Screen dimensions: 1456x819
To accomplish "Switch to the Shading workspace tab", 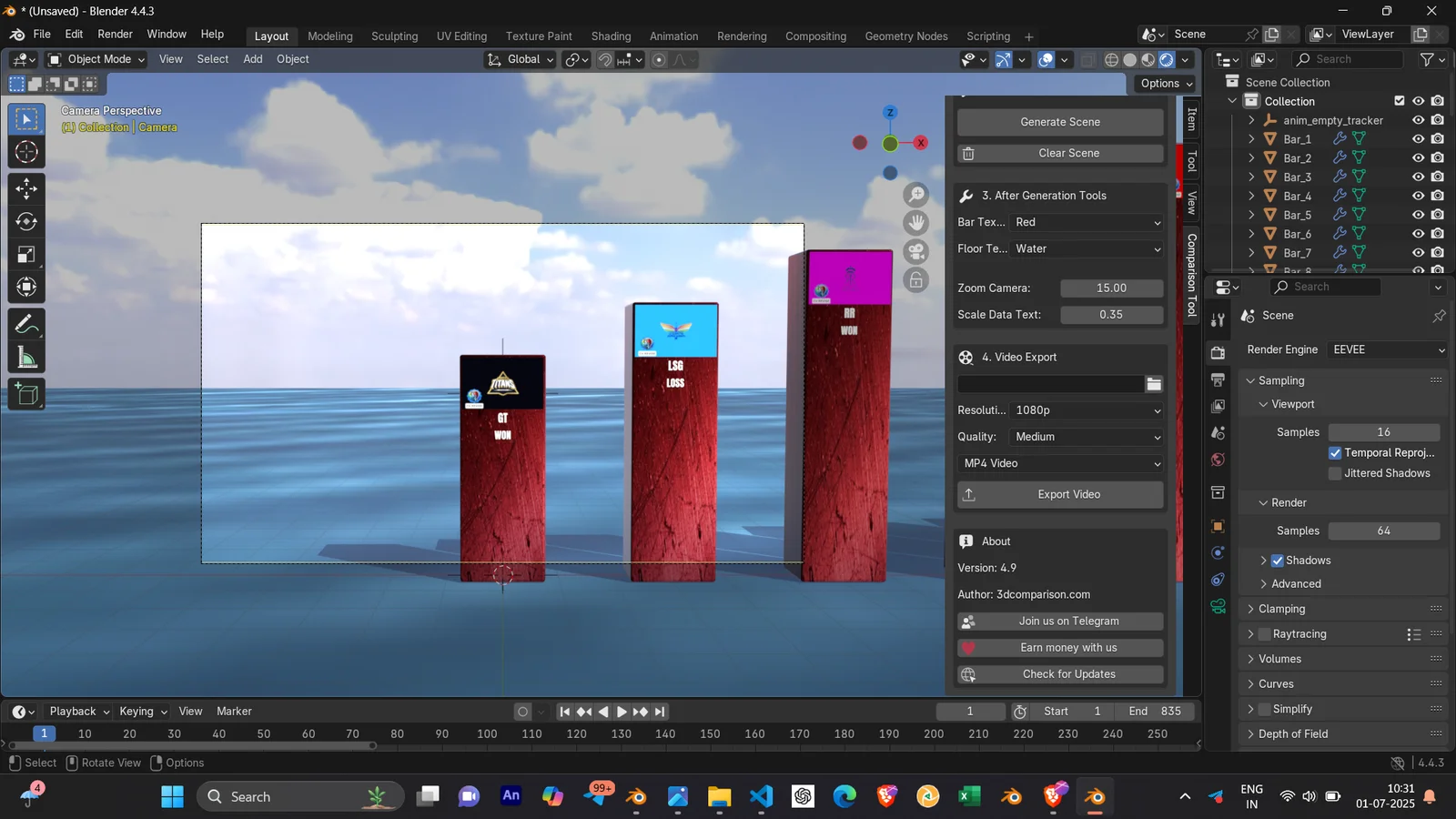I will pos(611,36).
